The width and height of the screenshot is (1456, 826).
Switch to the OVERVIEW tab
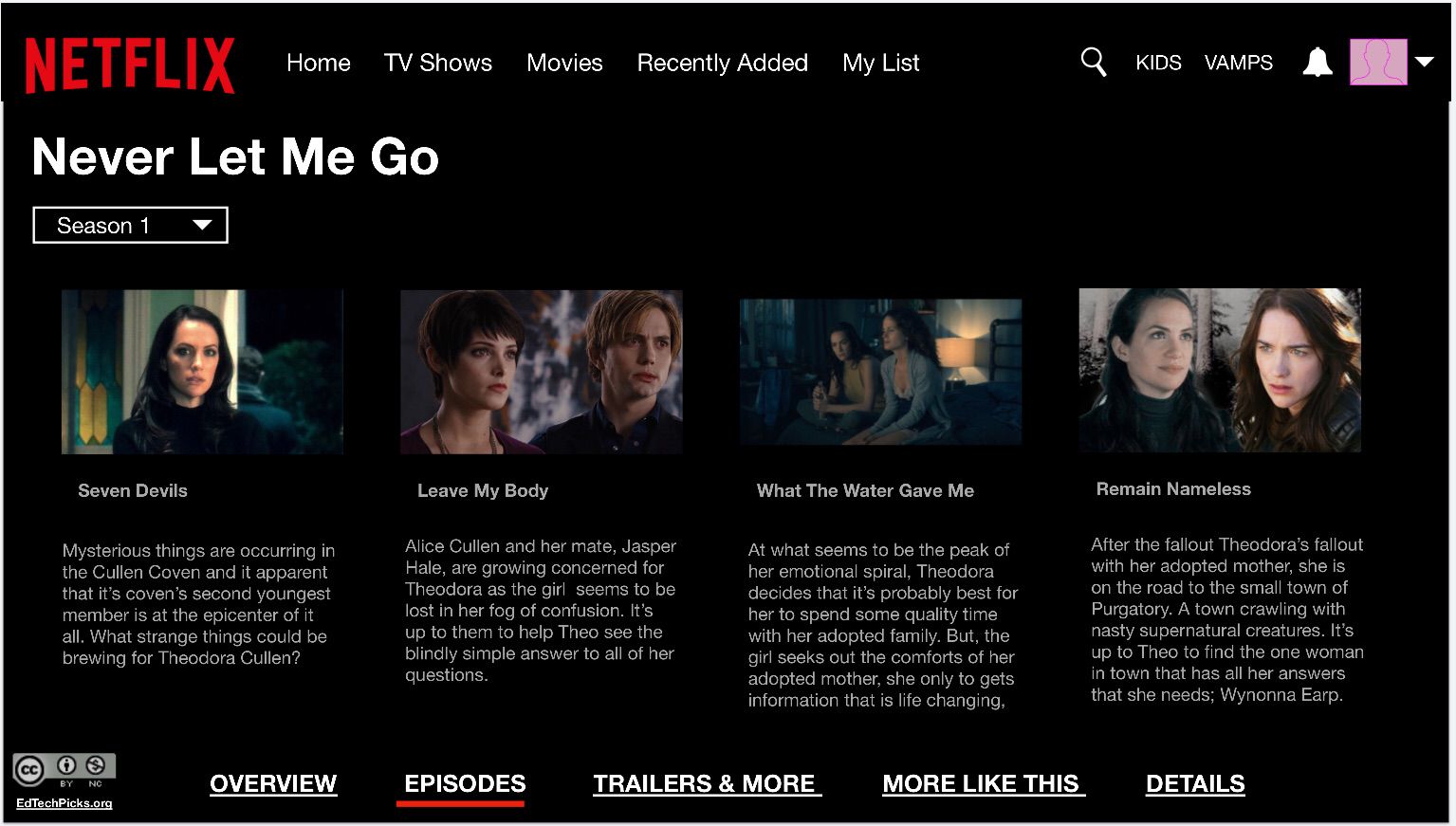pos(273,784)
